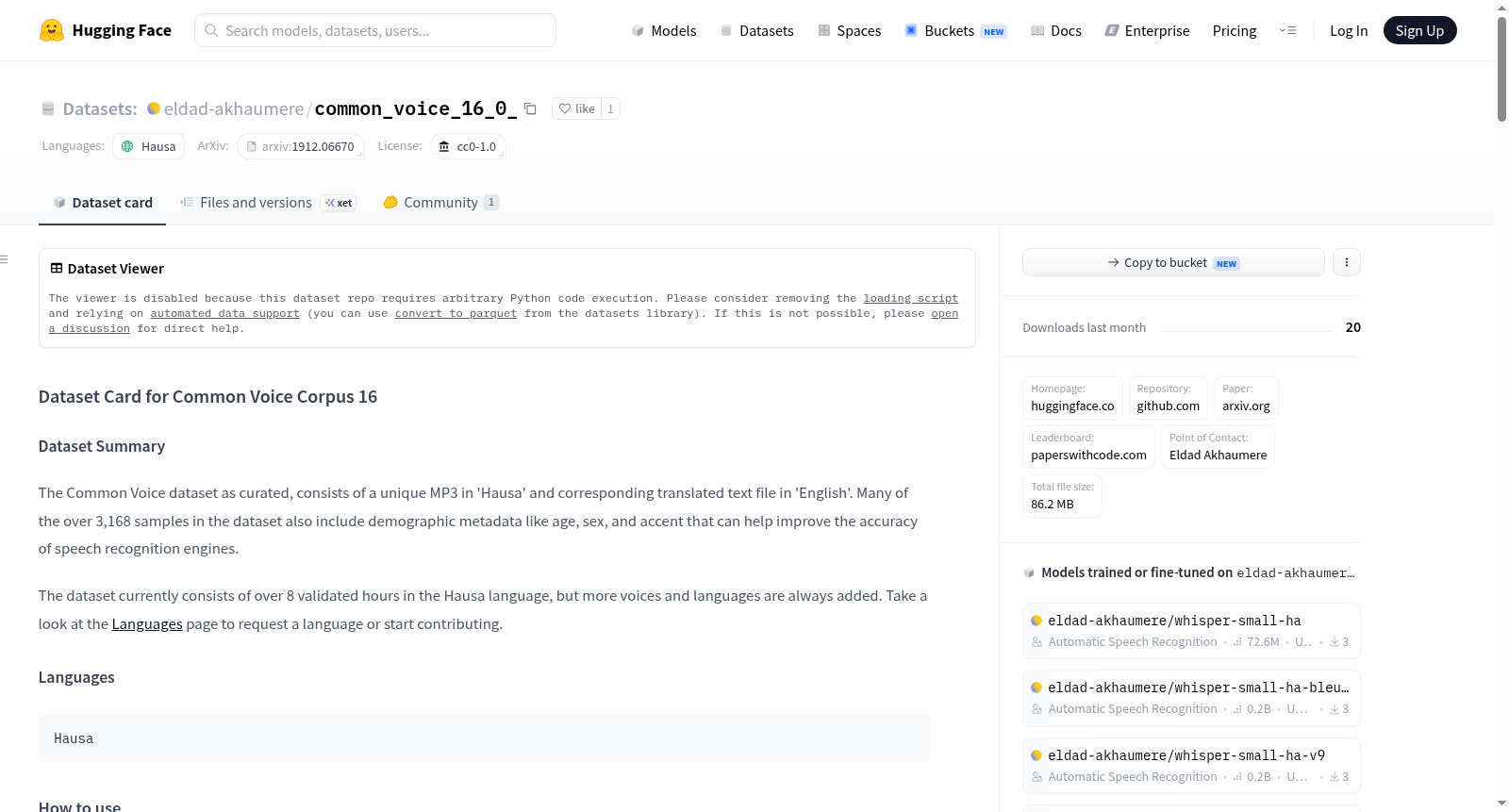The height and width of the screenshot is (812, 1509).
Task: Open the whisper-small-ha-v9 model card
Action: click(x=1191, y=766)
